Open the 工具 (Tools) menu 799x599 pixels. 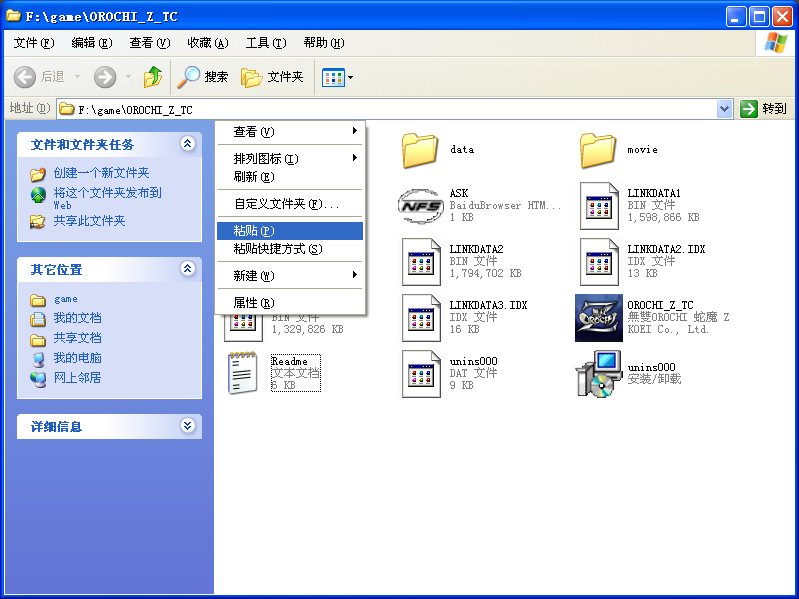pyautogui.click(x=265, y=43)
